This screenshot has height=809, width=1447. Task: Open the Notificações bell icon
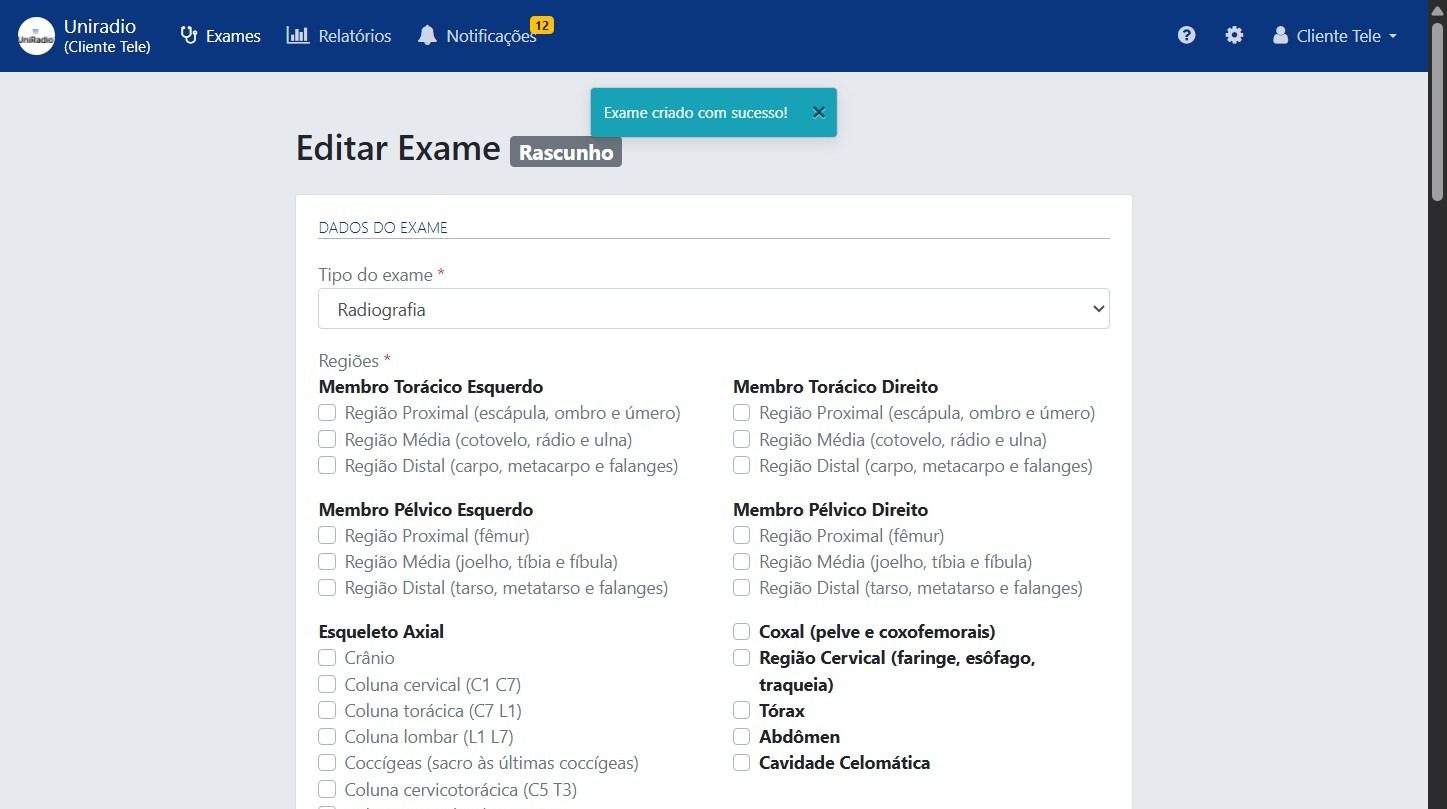pyautogui.click(x=428, y=35)
